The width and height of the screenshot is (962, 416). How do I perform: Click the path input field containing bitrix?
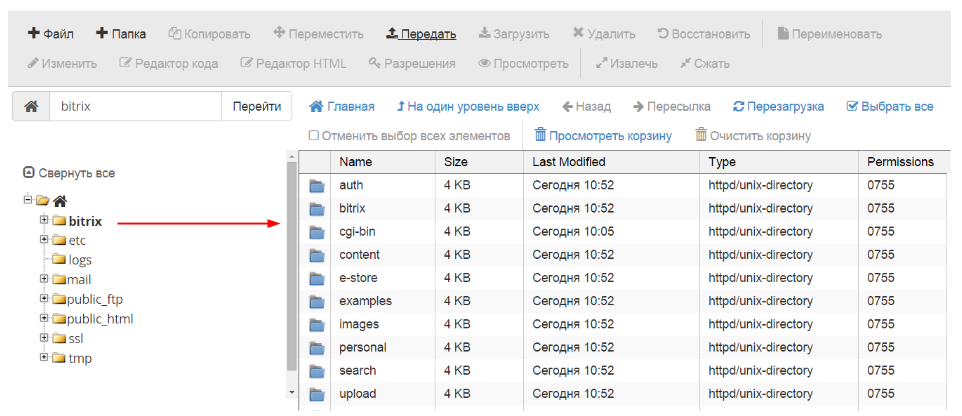click(x=135, y=106)
